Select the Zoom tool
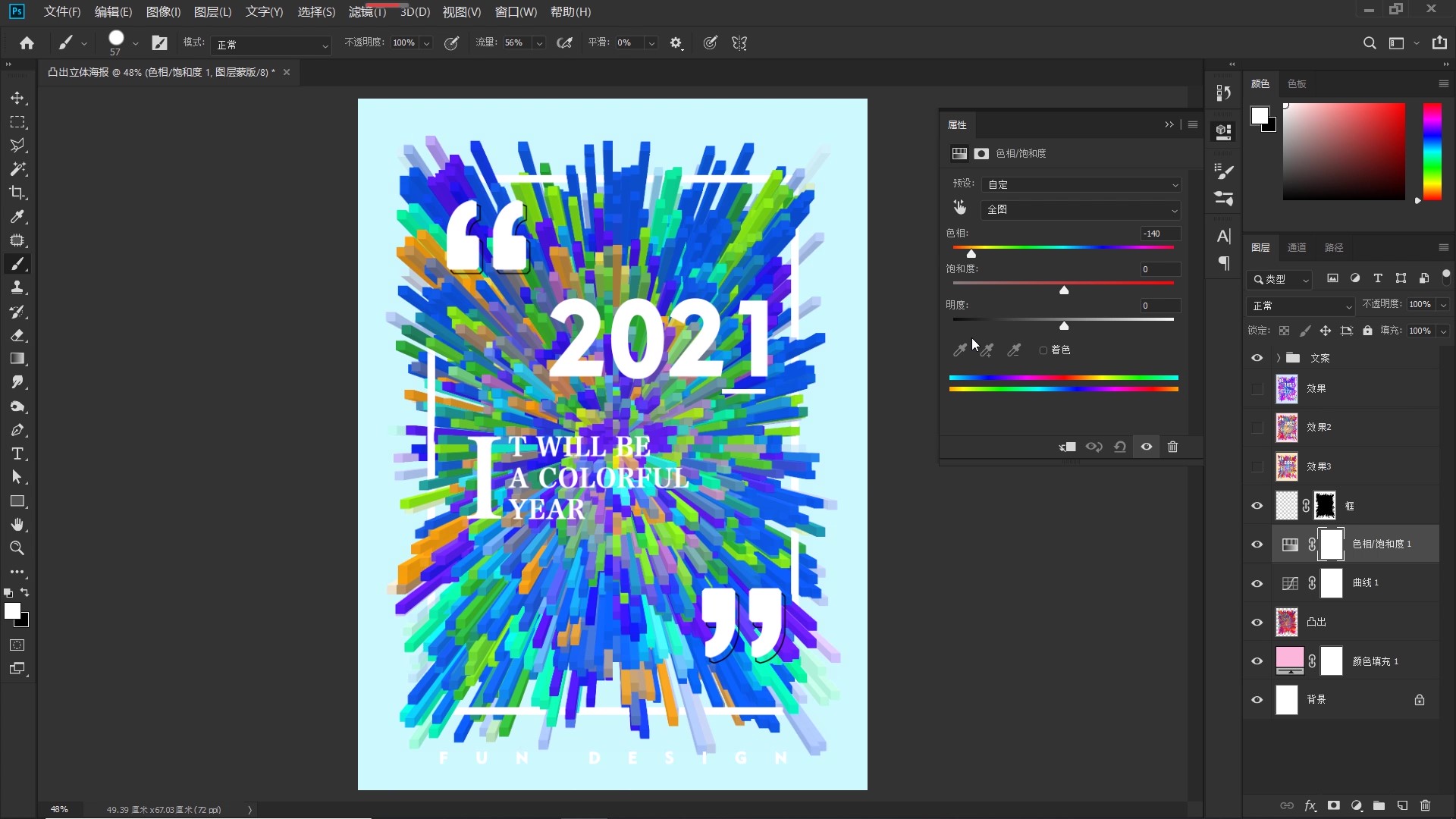This screenshot has height=819, width=1456. (17, 548)
